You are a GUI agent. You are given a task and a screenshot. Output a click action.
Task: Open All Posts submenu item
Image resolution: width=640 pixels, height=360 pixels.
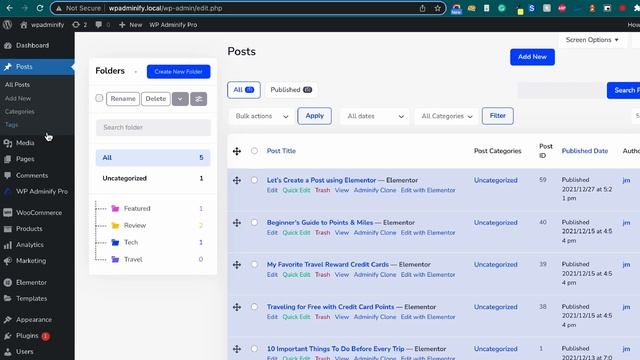click(x=17, y=85)
